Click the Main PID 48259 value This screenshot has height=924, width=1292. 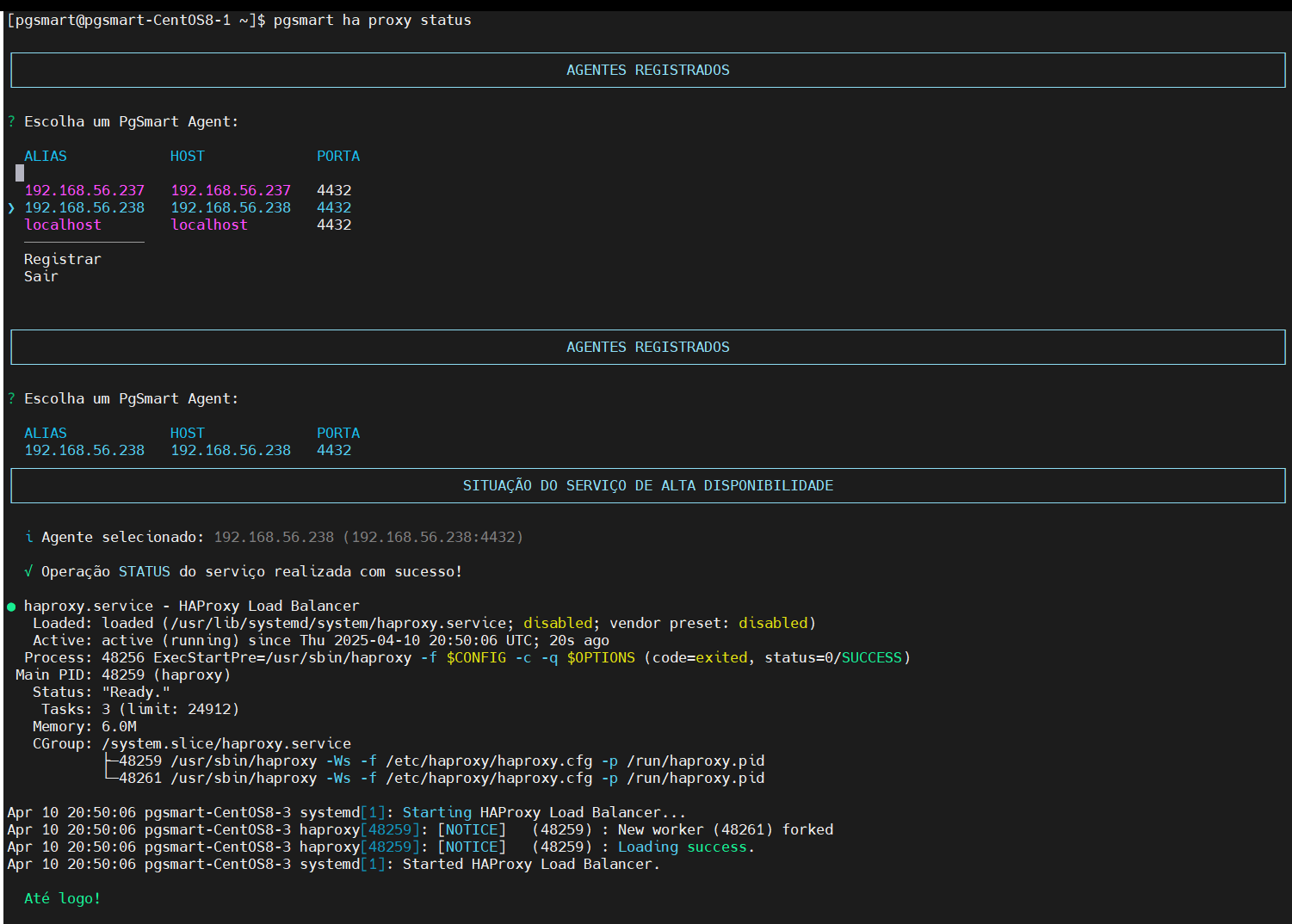pos(123,675)
